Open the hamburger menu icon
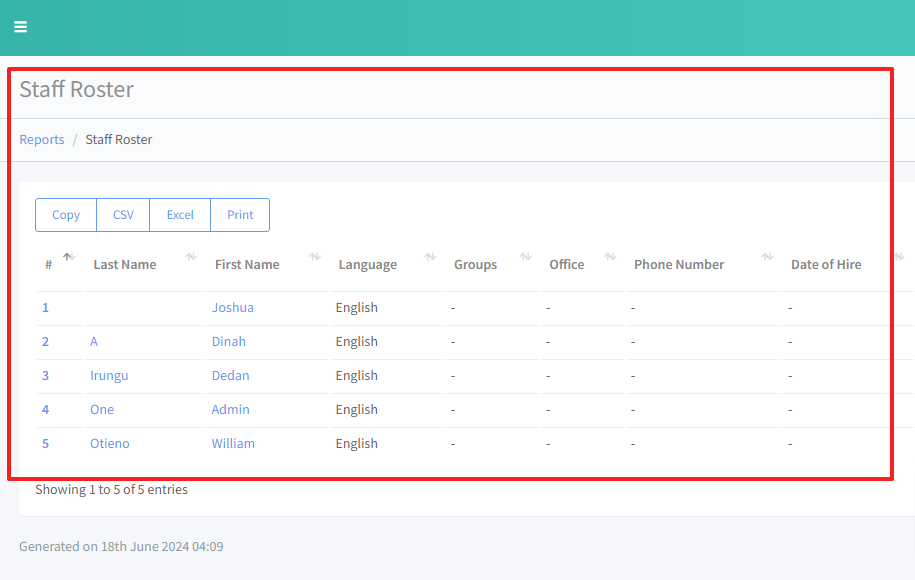This screenshot has height=580, width=915. (20, 27)
